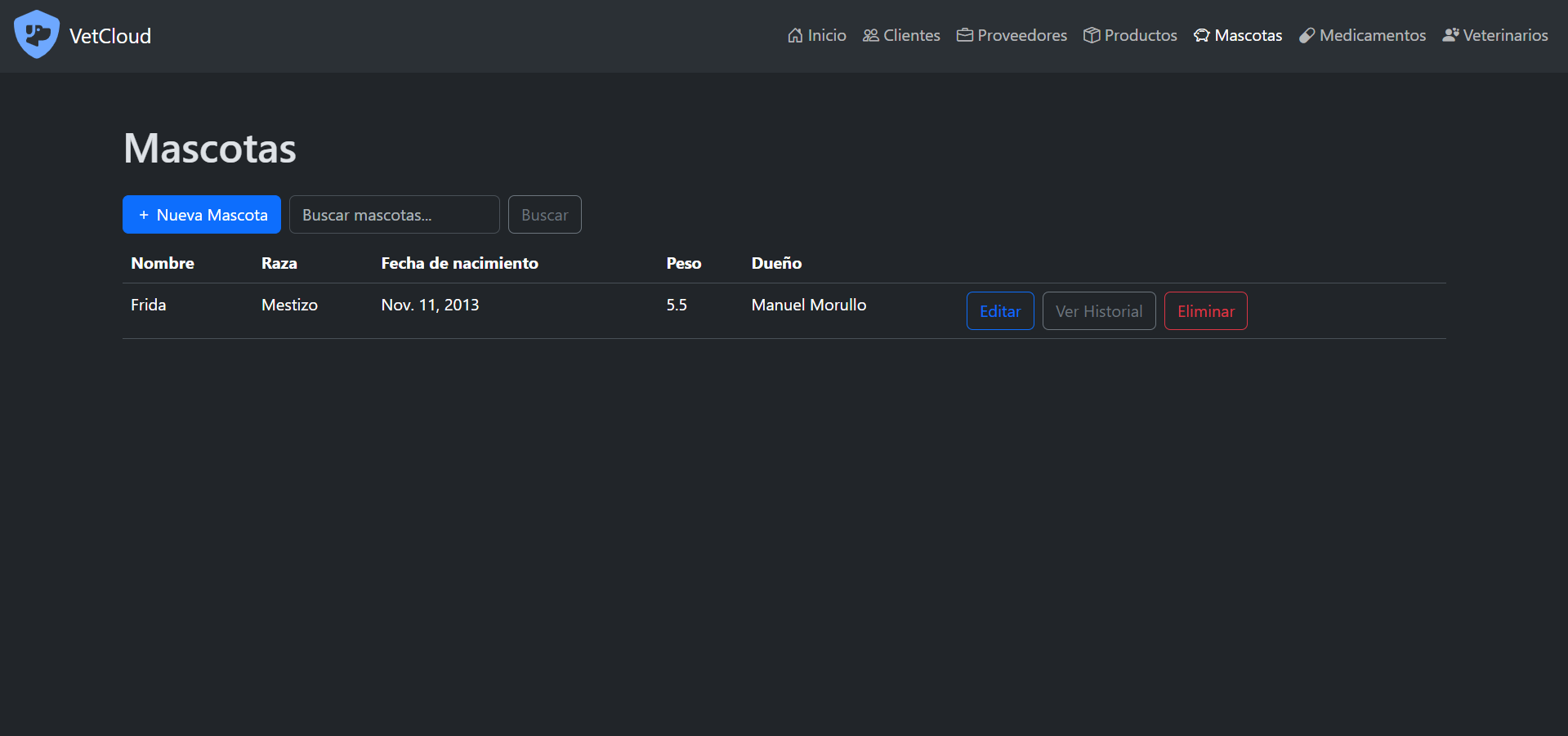Screen dimensions: 1568x736
Task: Click the Proveedores briefcase icon
Action: pyautogui.click(x=965, y=35)
